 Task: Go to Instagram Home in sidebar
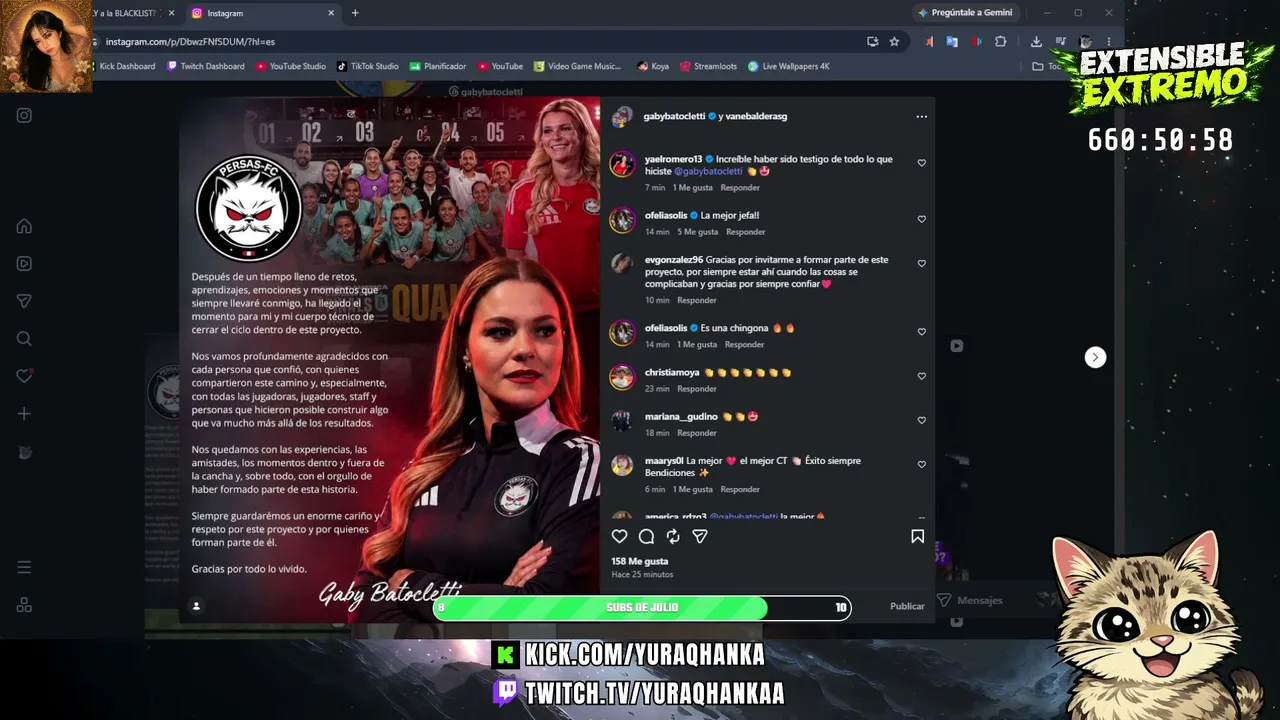click(24, 226)
